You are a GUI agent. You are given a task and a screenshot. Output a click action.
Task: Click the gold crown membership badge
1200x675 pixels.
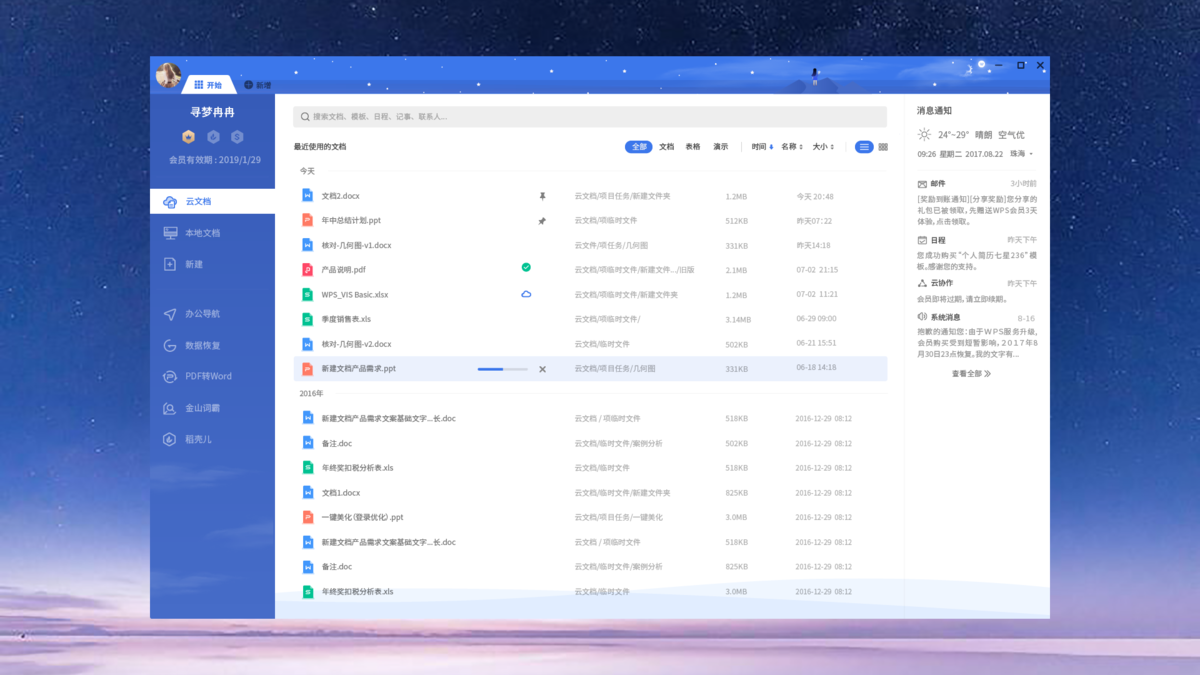pos(188,137)
